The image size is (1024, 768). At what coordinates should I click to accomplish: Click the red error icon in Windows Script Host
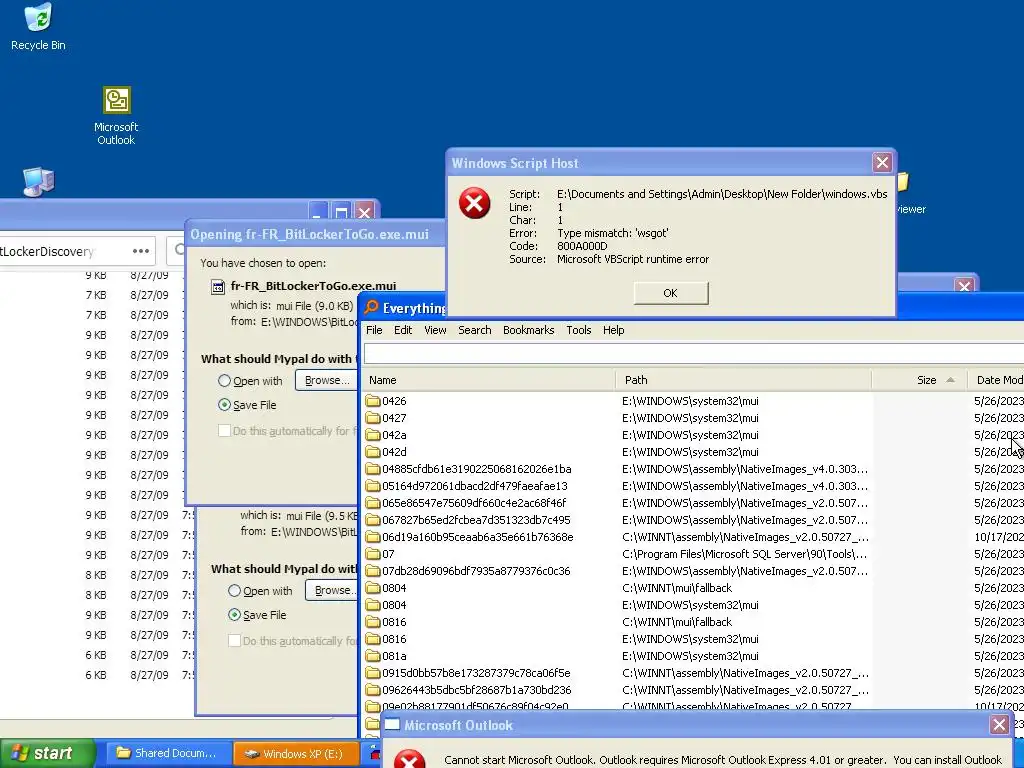click(475, 203)
